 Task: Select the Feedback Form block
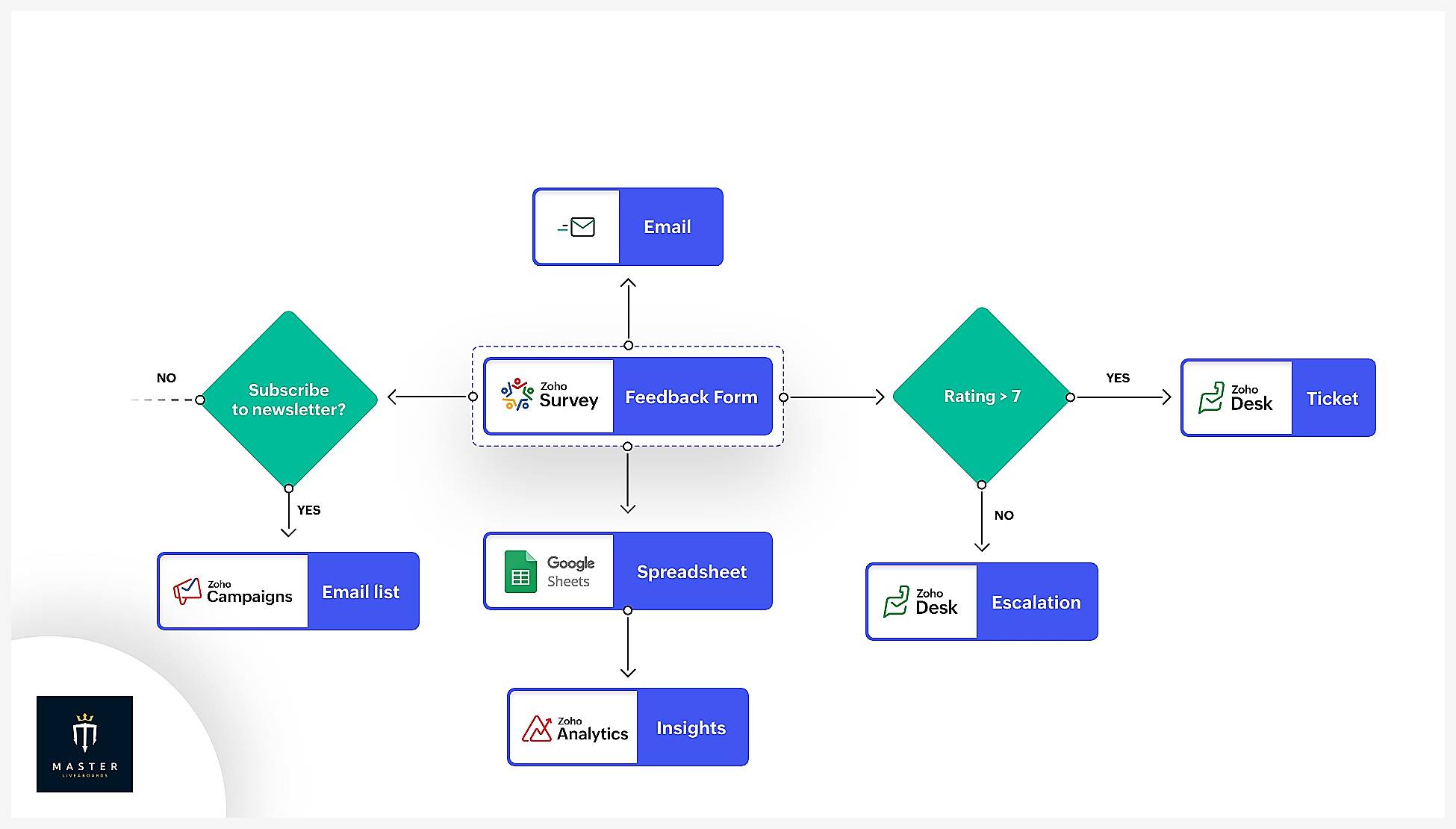[x=692, y=397]
